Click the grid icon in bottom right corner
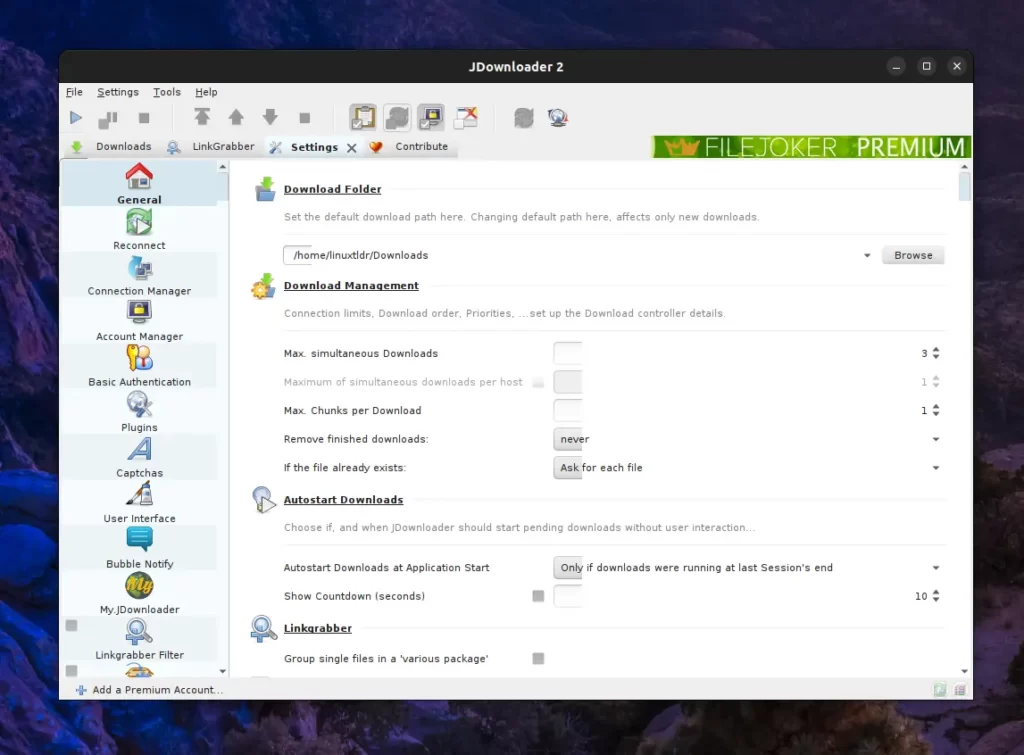Viewport: 1024px width, 755px height. point(960,690)
